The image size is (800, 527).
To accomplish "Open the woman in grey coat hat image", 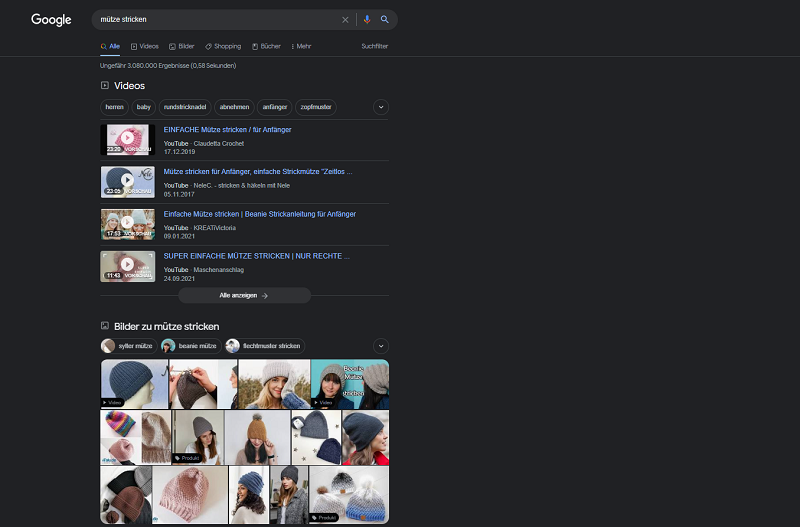I will [289, 495].
